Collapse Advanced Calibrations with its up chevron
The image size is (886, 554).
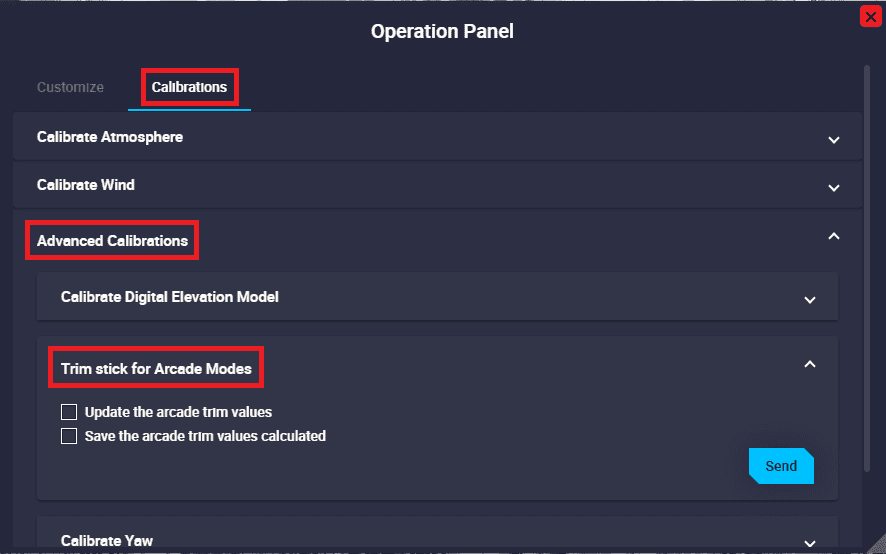point(834,237)
